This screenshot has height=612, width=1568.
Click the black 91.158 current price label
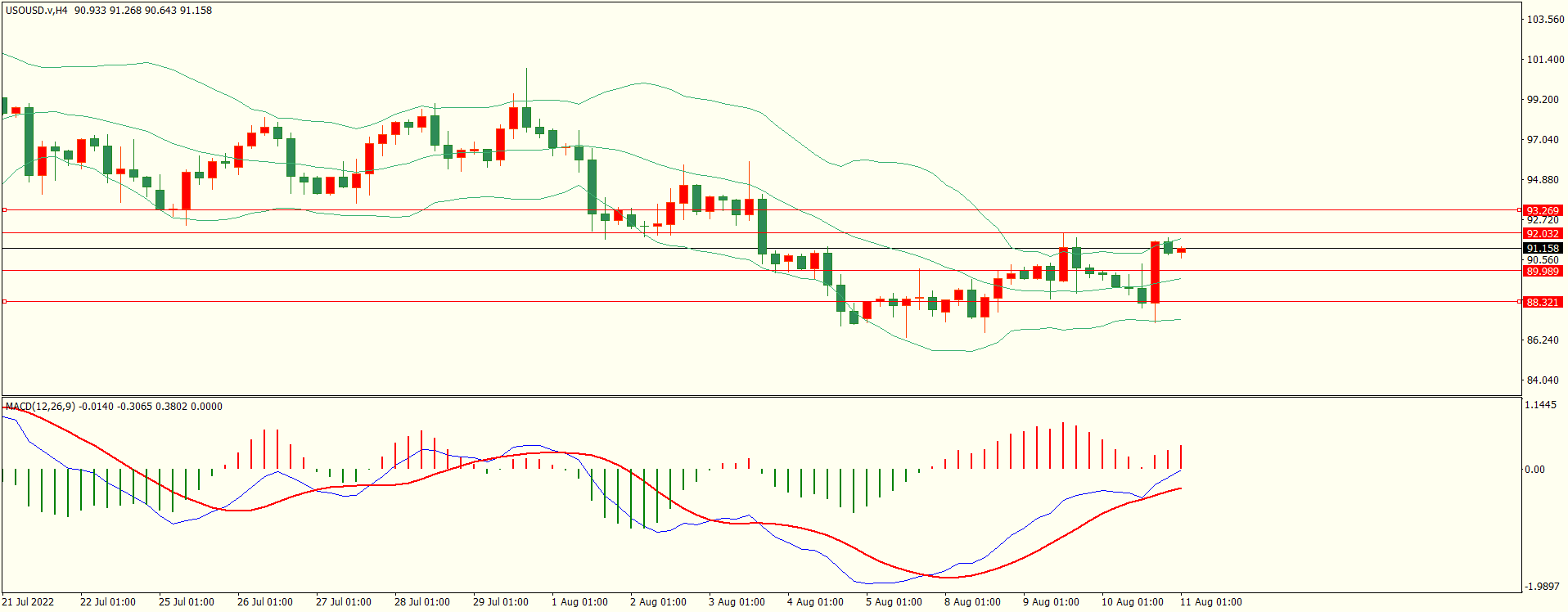pyautogui.click(x=1543, y=248)
